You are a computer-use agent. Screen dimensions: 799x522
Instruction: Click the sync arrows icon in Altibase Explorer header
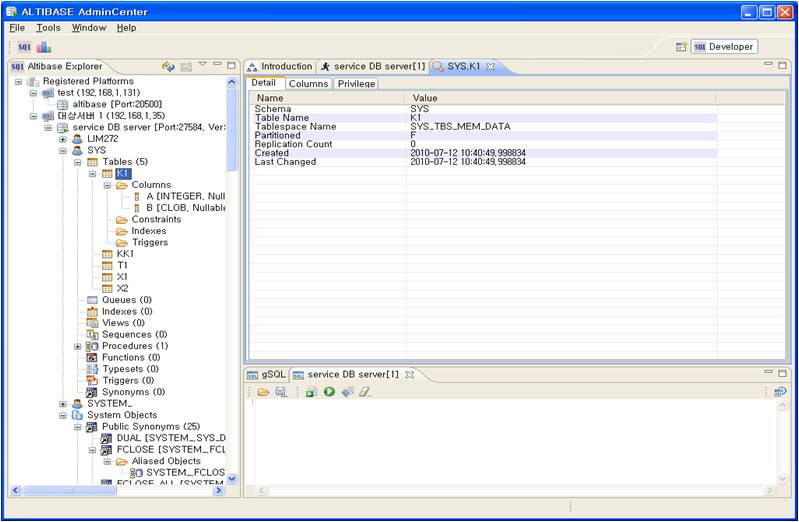click(168, 66)
